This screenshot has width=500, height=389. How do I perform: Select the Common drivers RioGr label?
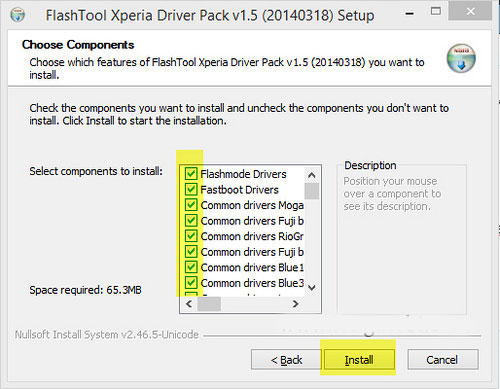pos(252,236)
